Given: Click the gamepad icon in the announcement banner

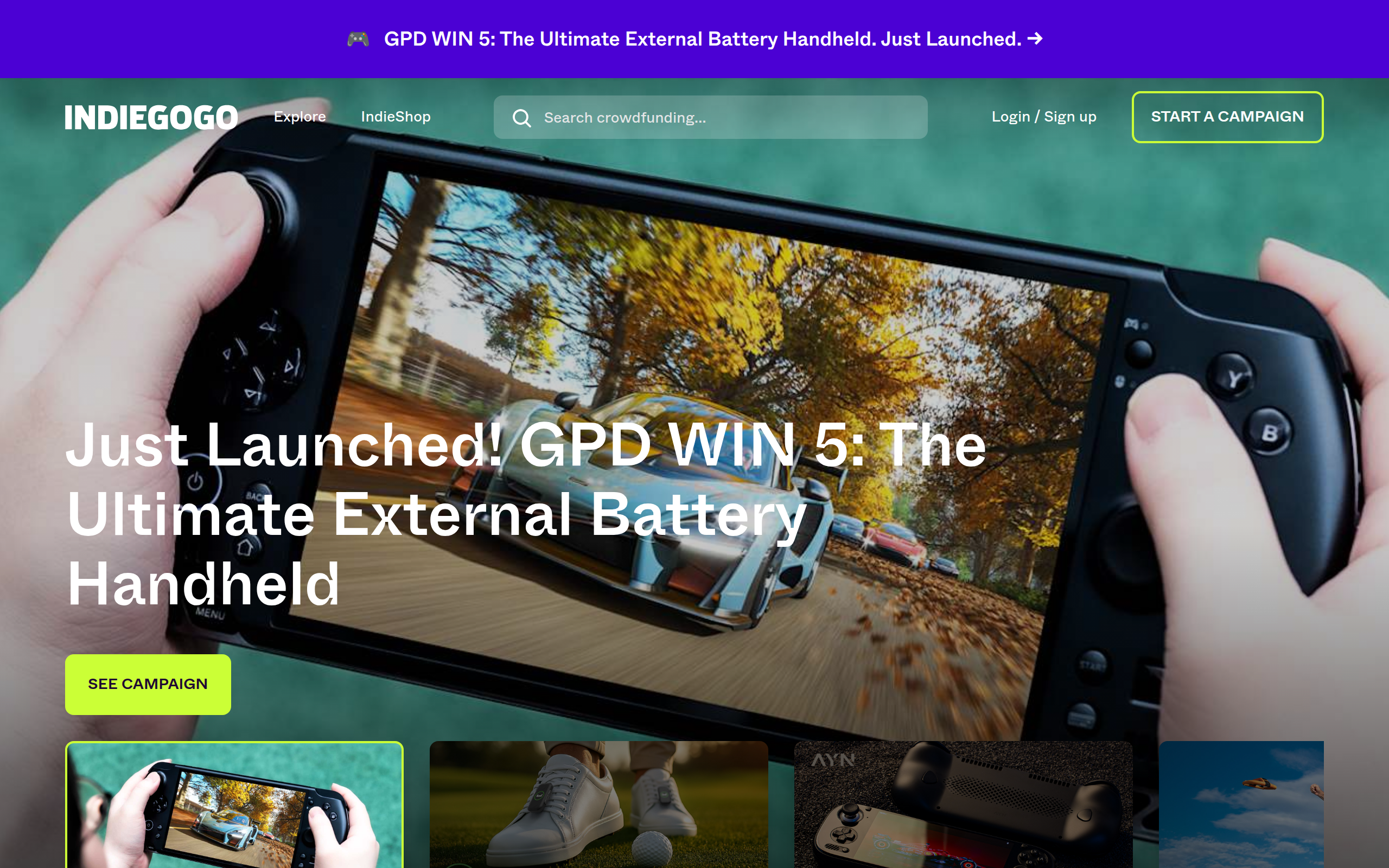Looking at the screenshot, I should click(x=358, y=39).
